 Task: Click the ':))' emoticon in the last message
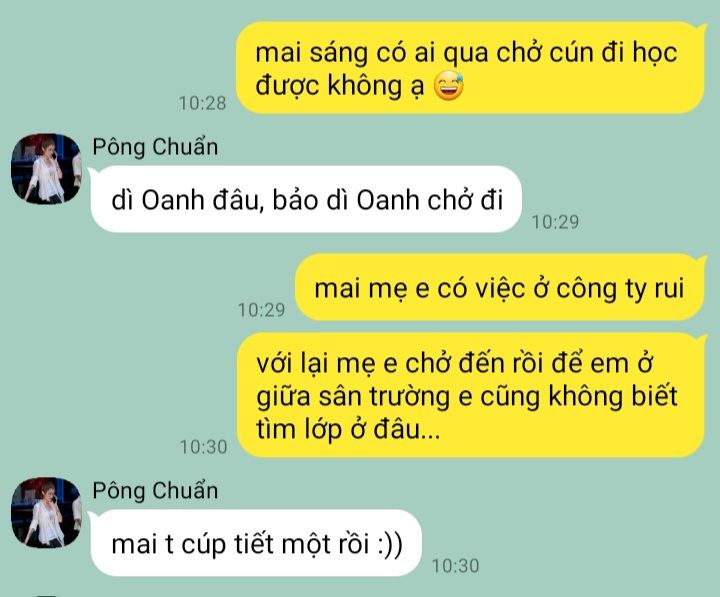point(390,544)
